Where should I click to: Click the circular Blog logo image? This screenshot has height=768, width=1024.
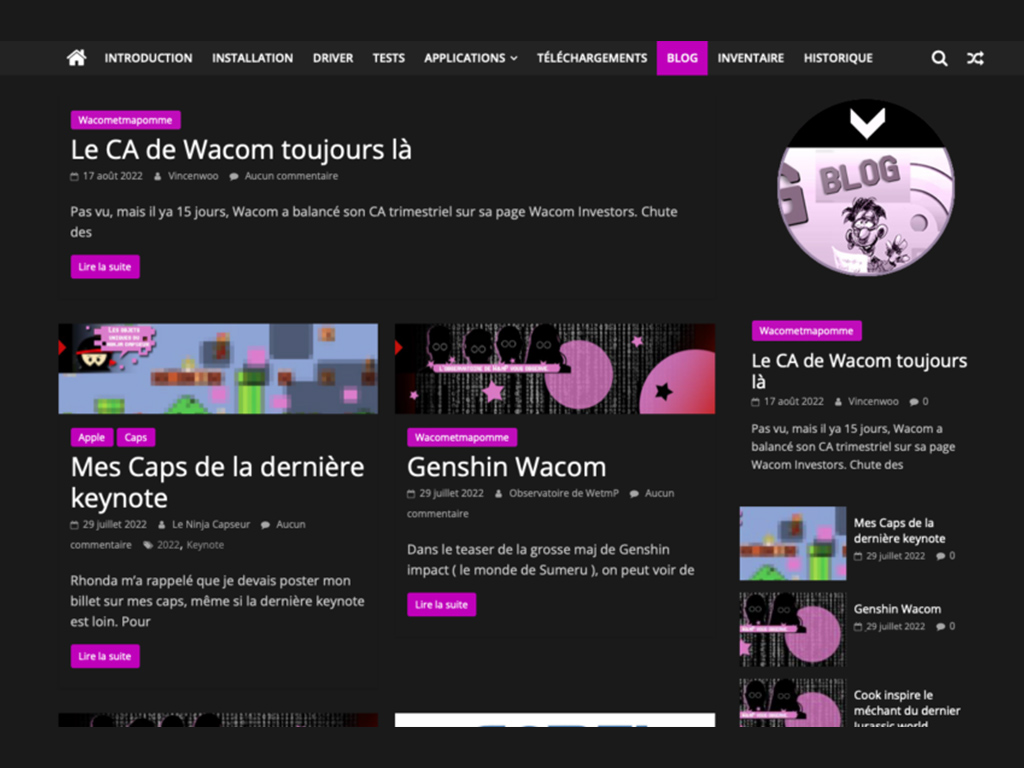click(x=866, y=187)
